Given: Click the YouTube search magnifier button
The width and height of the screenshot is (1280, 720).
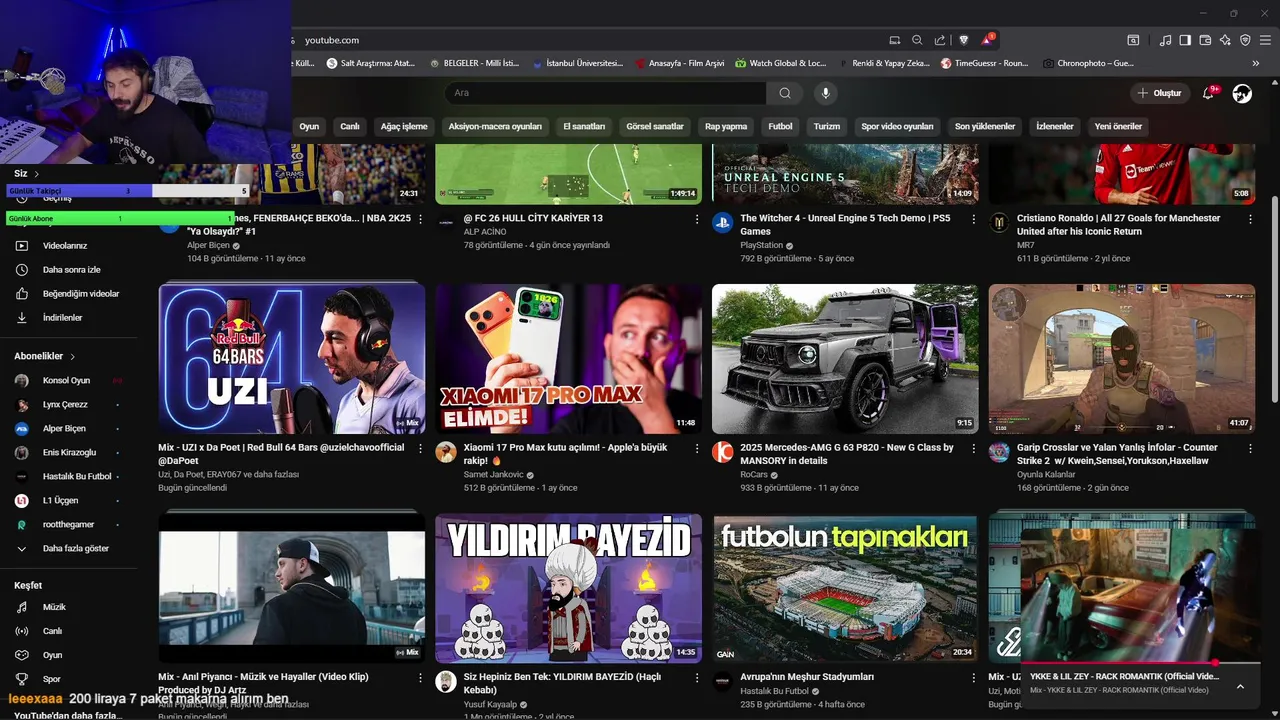Looking at the screenshot, I should (x=785, y=93).
